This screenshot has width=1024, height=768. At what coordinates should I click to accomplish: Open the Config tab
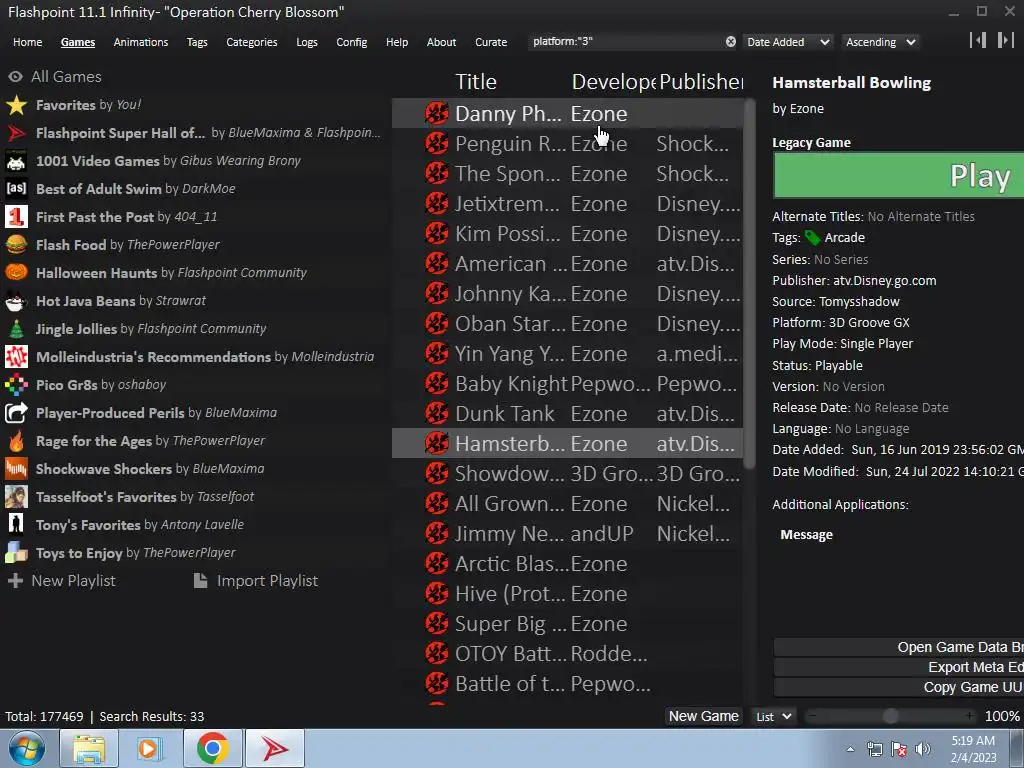[x=351, y=42]
